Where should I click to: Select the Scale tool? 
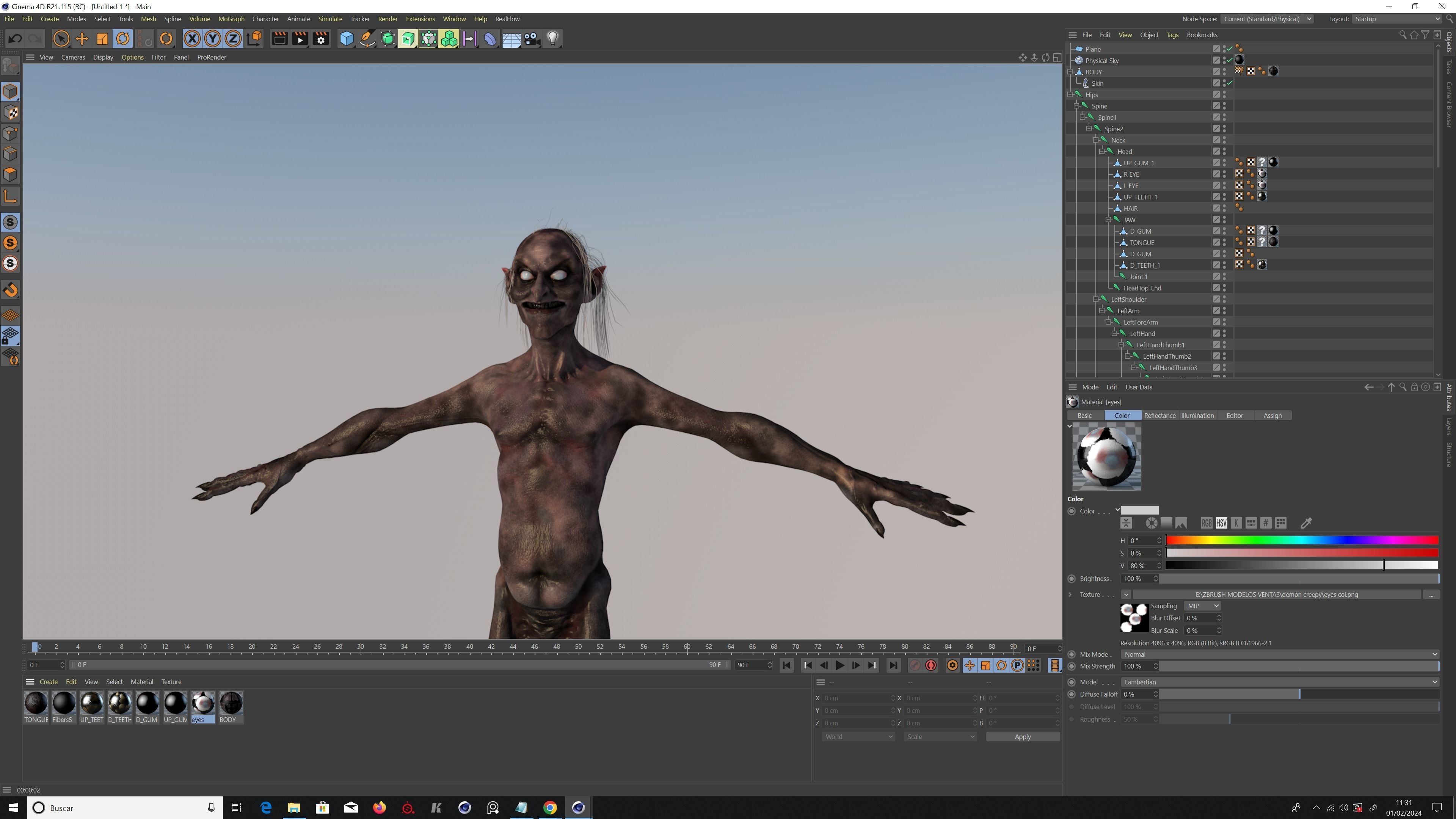click(102, 39)
